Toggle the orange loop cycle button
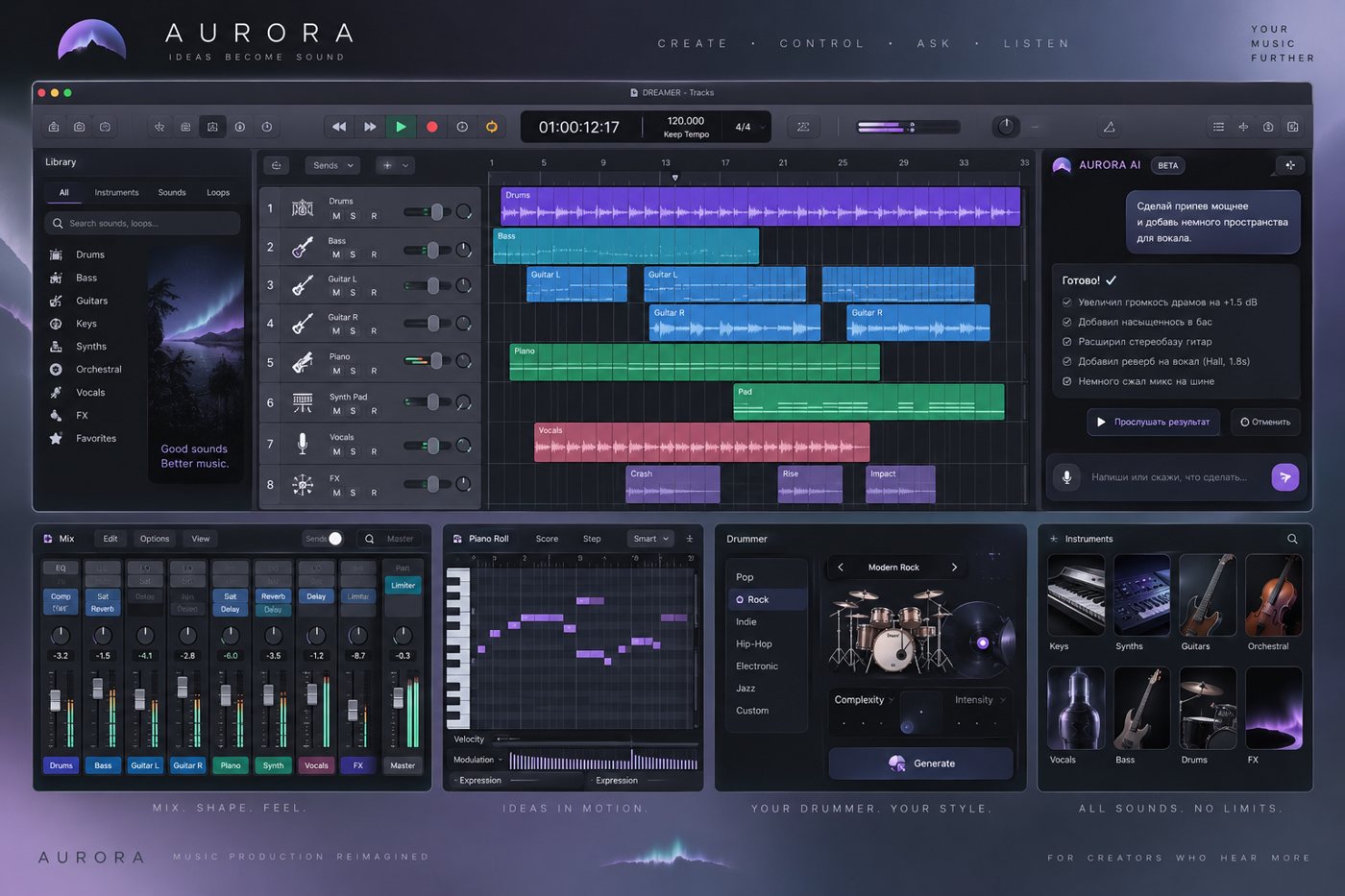Image resolution: width=1345 pixels, height=896 pixels. click(x=492, y=127)
